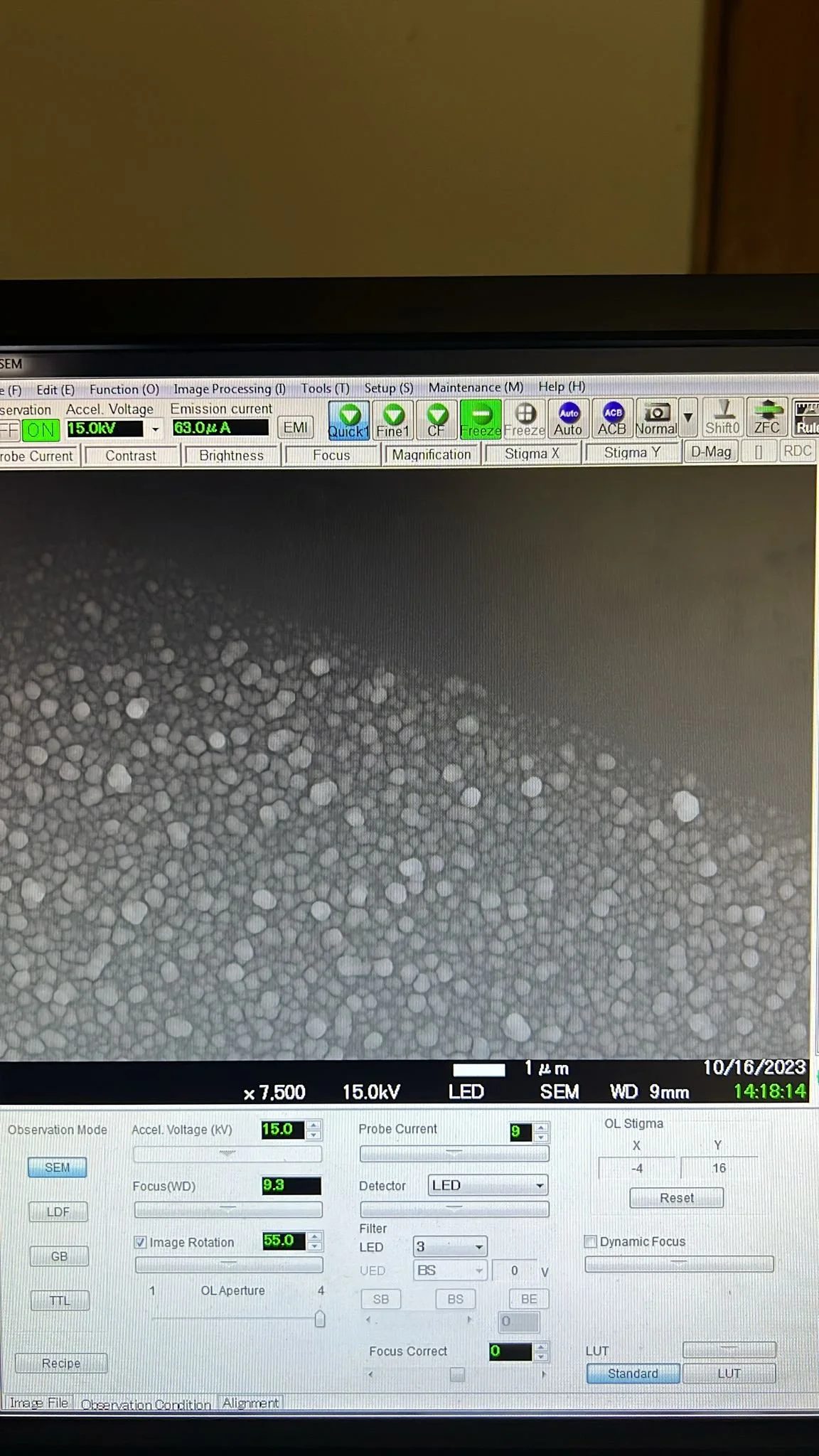
Task: Click the SB filter button
Action: point(381,1299)
